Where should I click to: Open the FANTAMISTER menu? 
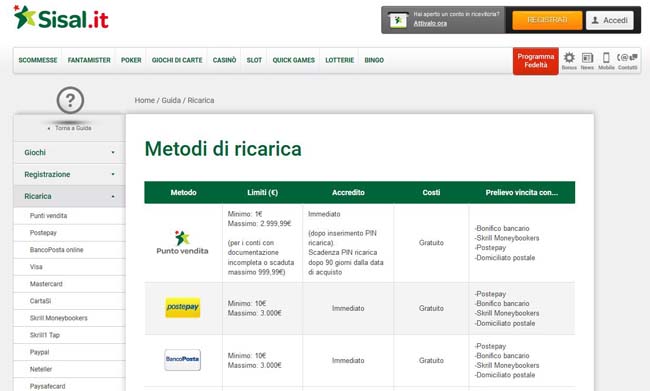click(89, 60)
